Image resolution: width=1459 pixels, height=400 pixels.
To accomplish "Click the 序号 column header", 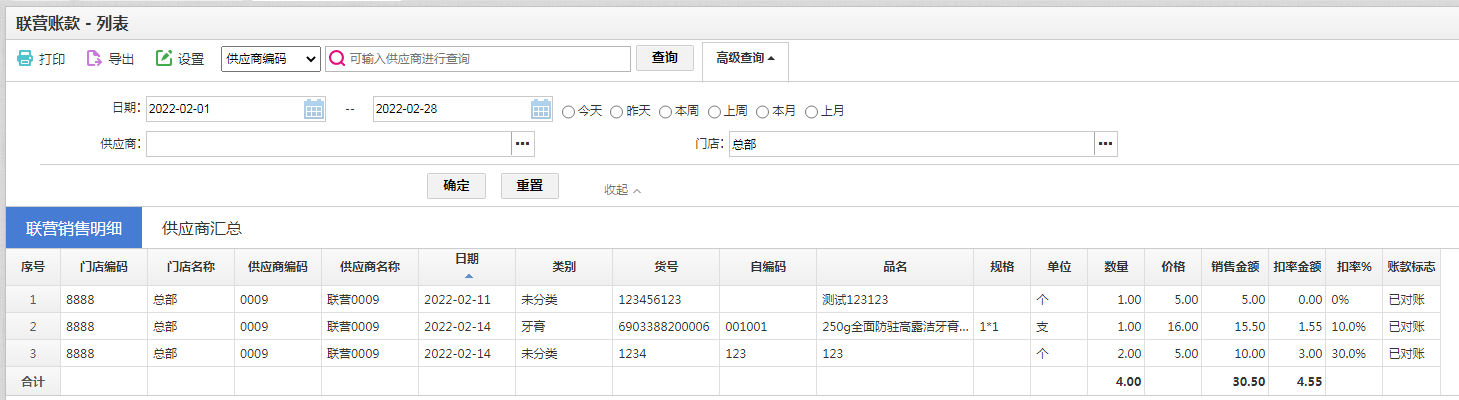I will (33, 267).
